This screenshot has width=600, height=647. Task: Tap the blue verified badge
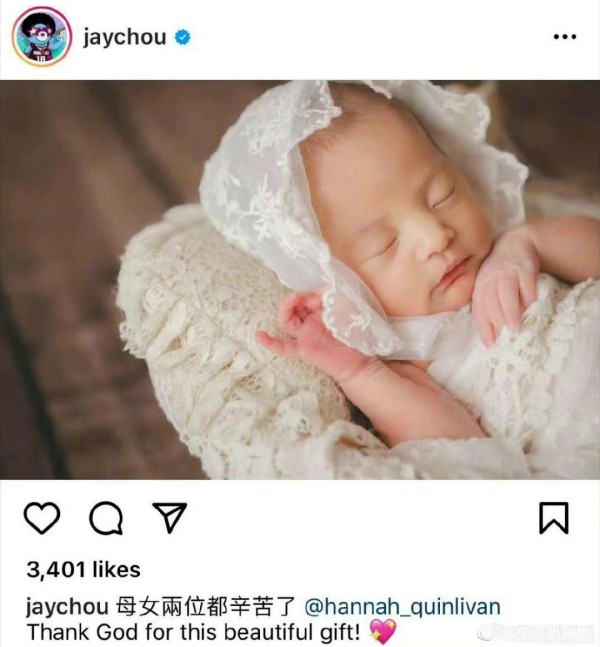coord(182,37)
